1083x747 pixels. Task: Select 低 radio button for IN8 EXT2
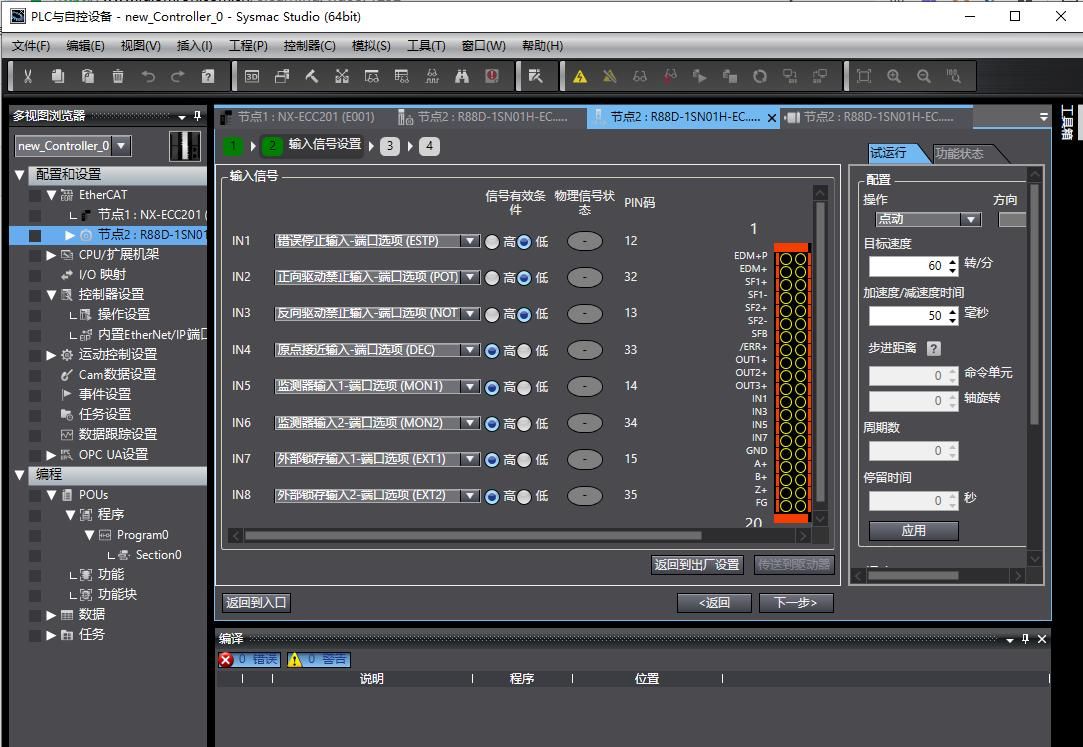[x=524, y=496]
